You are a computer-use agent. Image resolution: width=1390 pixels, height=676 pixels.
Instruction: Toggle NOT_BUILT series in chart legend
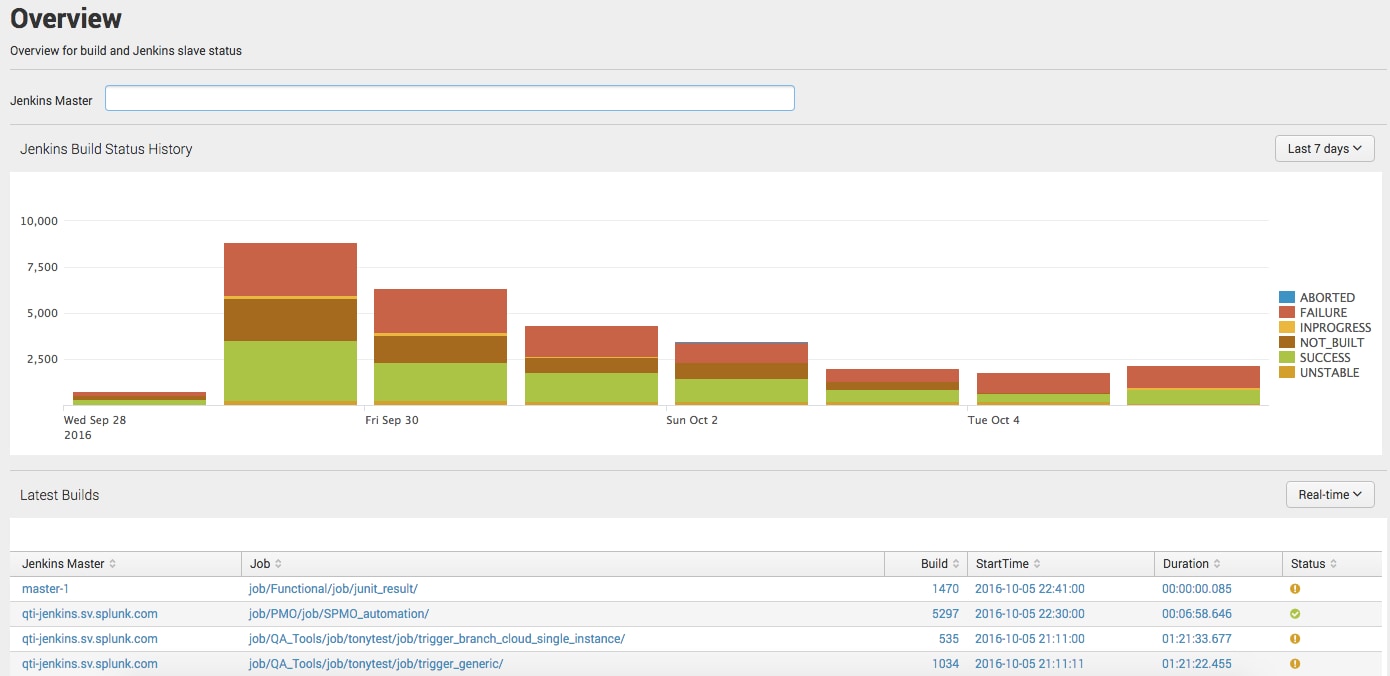[1331, 343]
